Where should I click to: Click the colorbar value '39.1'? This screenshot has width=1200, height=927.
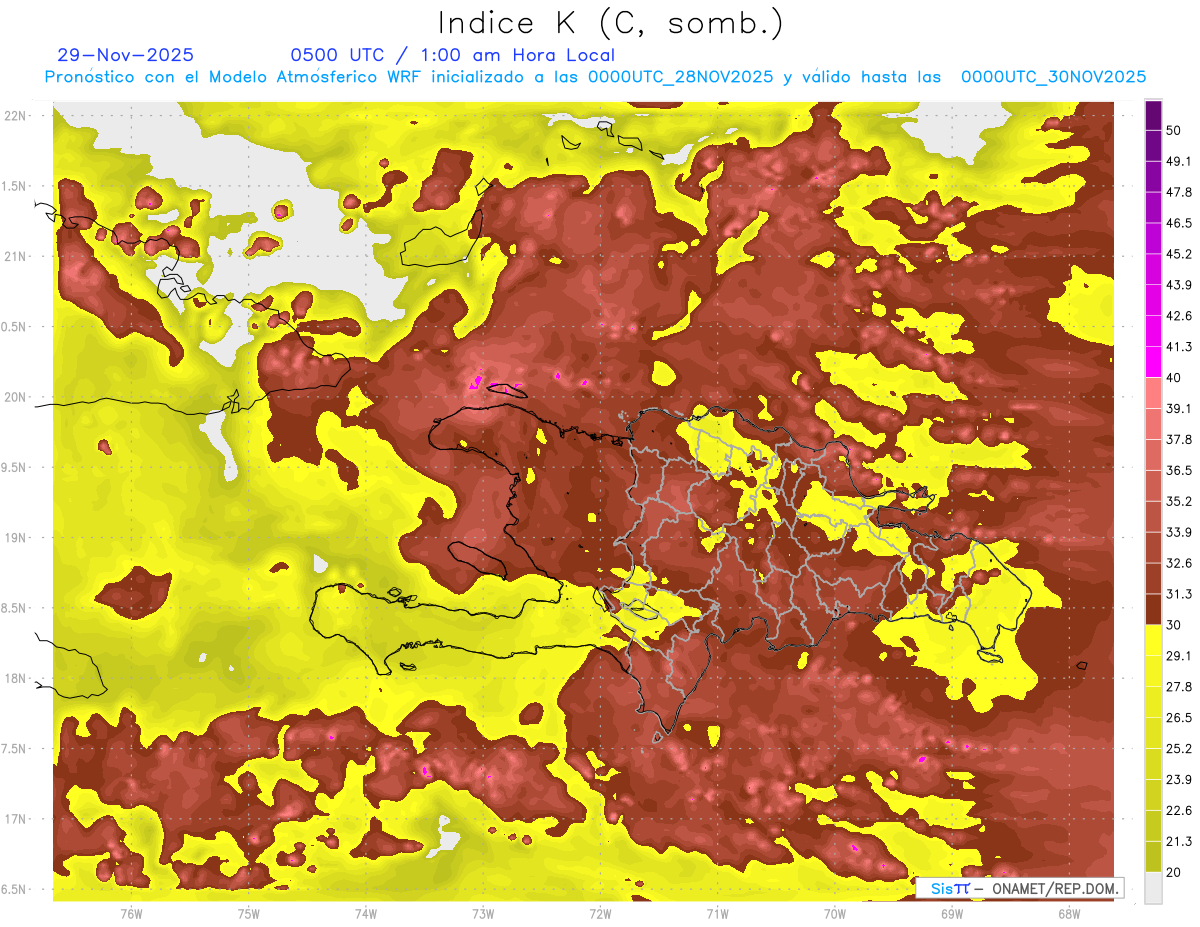[x=1179, y=409]
